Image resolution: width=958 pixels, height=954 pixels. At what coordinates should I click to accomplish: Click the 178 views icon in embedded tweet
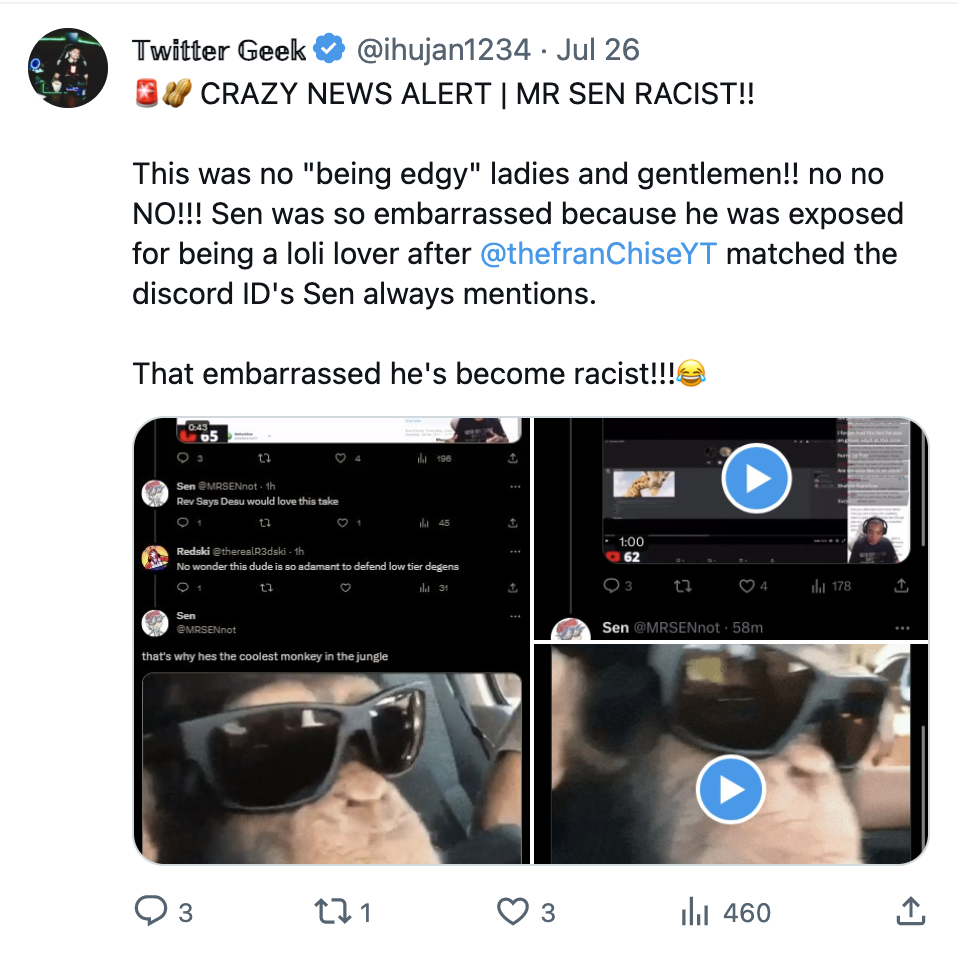[818, 586]
